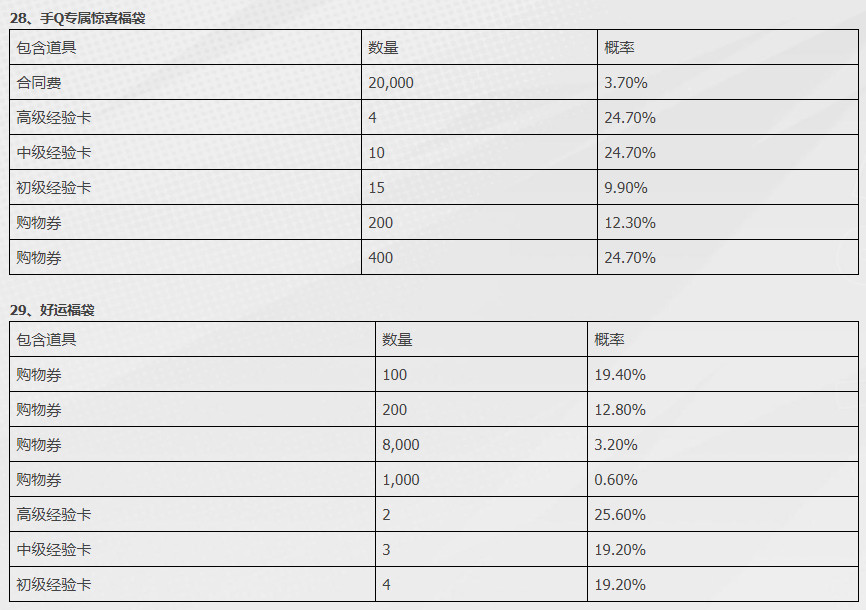Click the 29、好运福袋 heading
The image size is (866, 610).
click(52, 310)
